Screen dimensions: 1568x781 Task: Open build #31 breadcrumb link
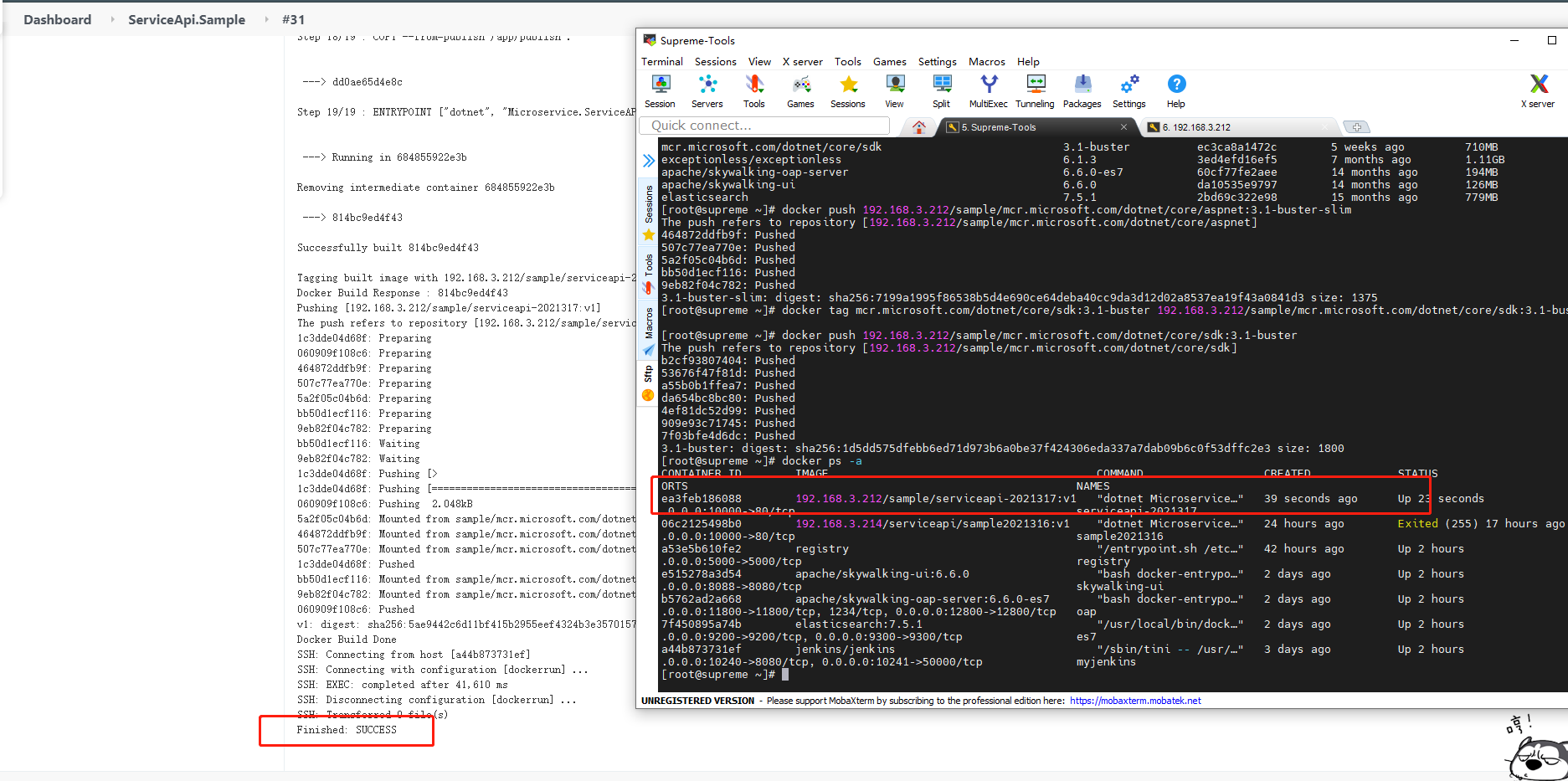293,19
